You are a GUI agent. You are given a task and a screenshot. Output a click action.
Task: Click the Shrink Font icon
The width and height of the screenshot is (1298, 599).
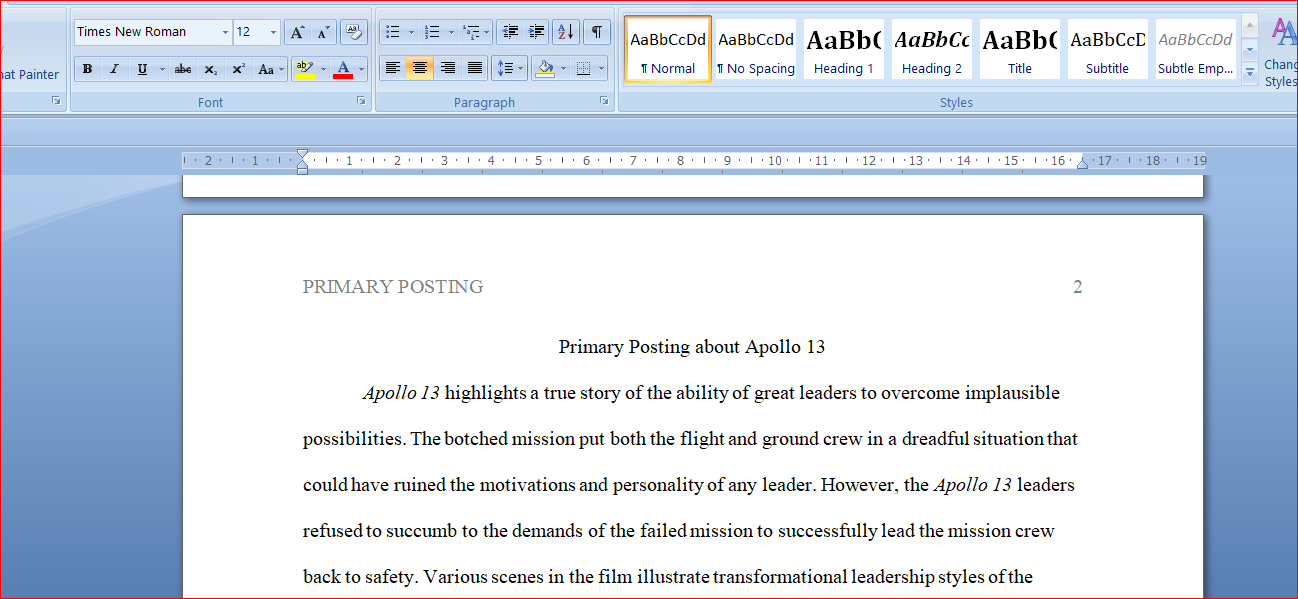[322, 32]
